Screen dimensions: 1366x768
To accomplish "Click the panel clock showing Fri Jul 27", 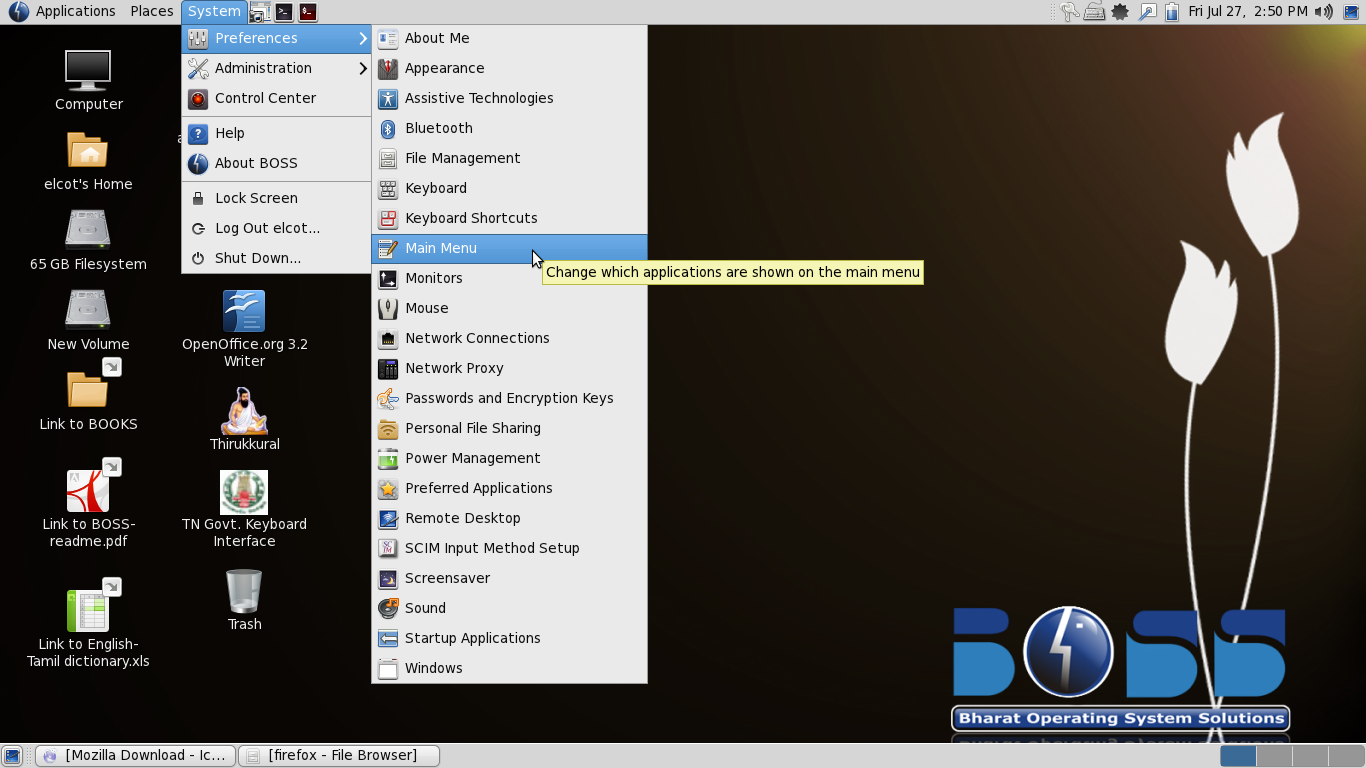I will click(x=1247, y=12).
